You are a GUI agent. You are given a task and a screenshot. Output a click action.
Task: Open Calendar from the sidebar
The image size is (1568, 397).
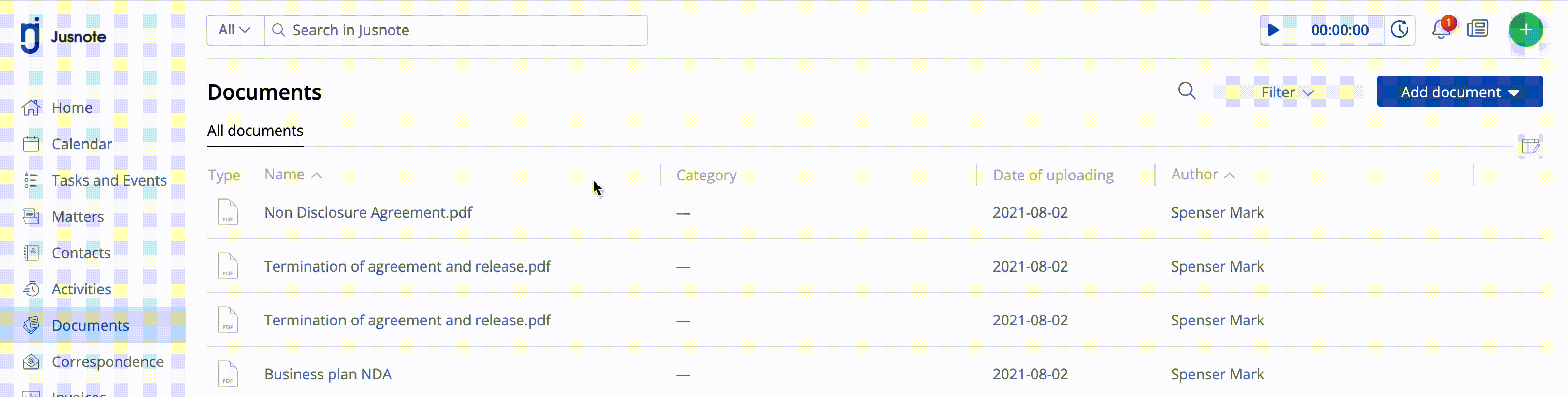[x=81, y=144]
